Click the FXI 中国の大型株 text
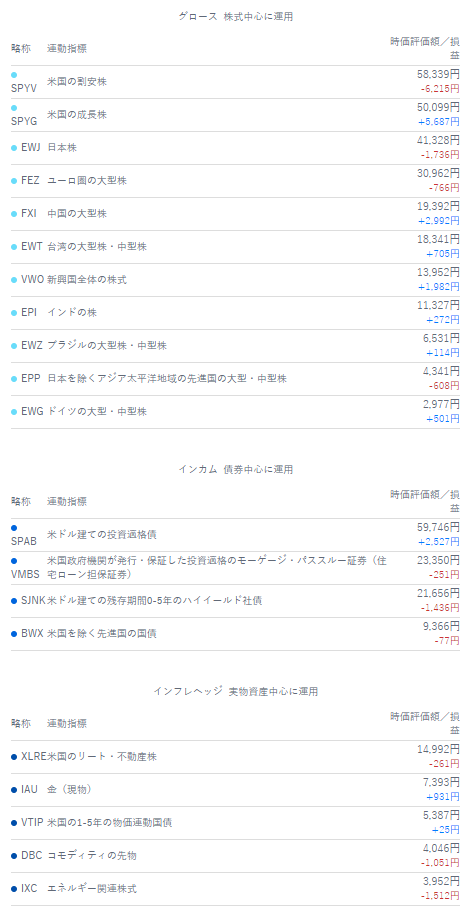468x911 pixels. tap(77, 214)
